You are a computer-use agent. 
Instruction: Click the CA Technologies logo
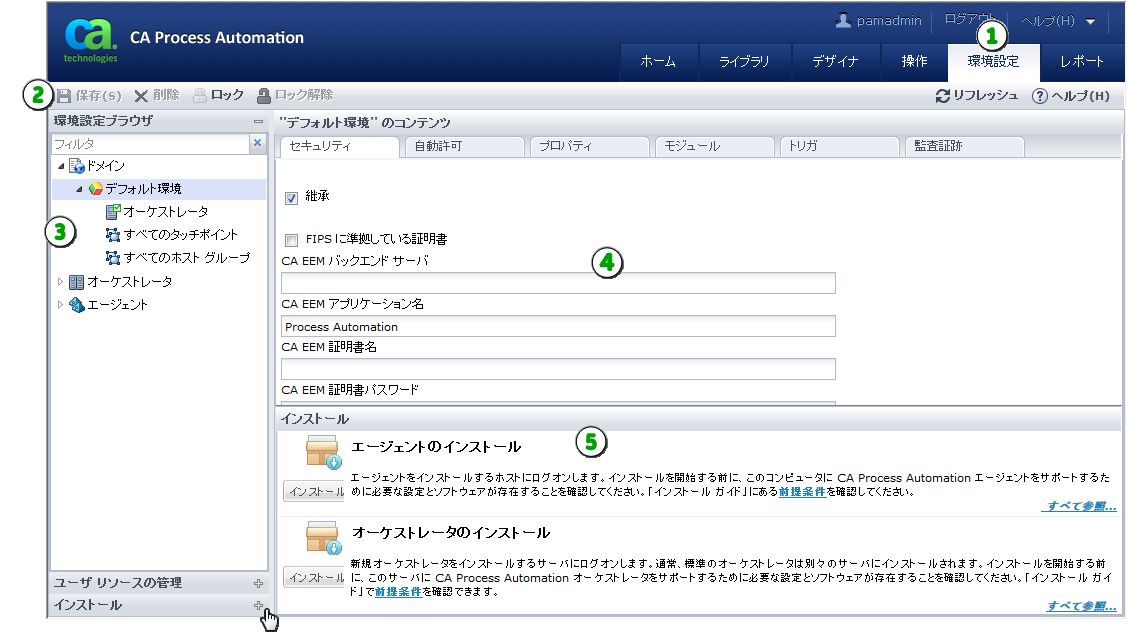click(x=90, y=40)
